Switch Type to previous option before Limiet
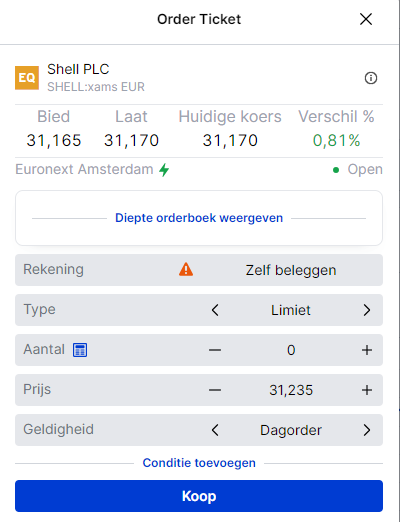 tap(215, 310)
